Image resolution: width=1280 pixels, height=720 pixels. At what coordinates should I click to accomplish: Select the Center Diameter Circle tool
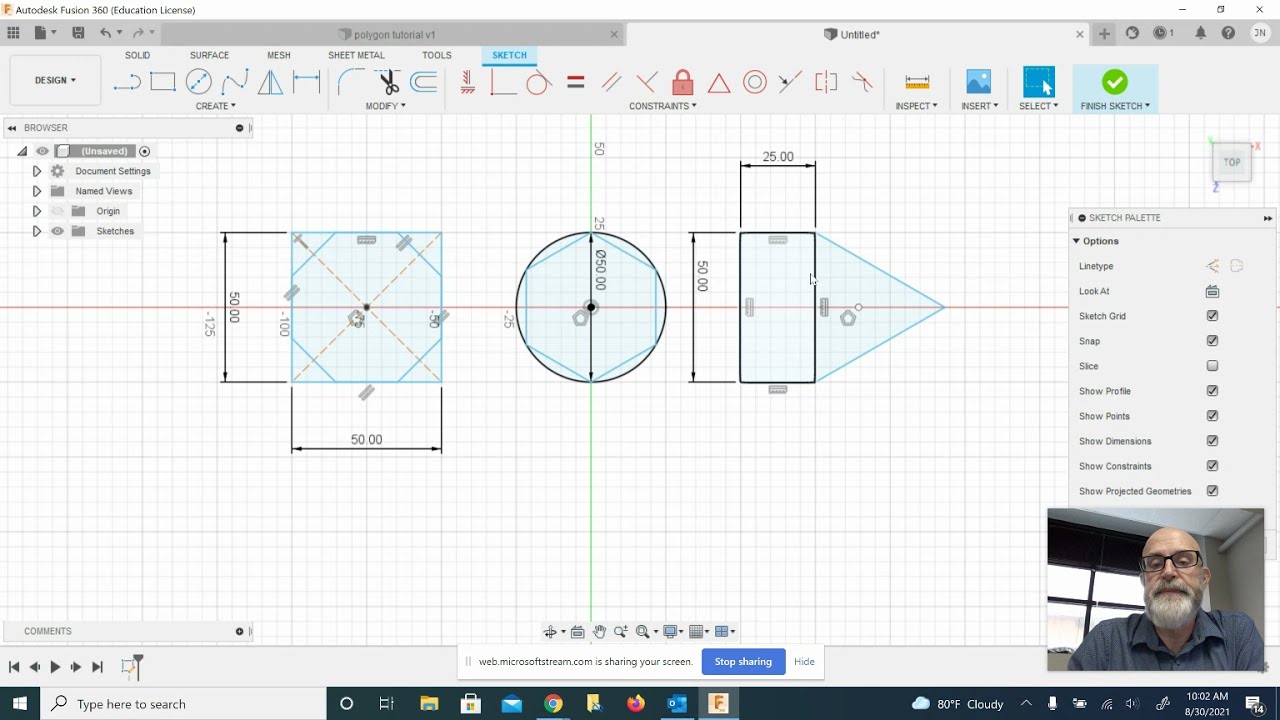(199, 82)
